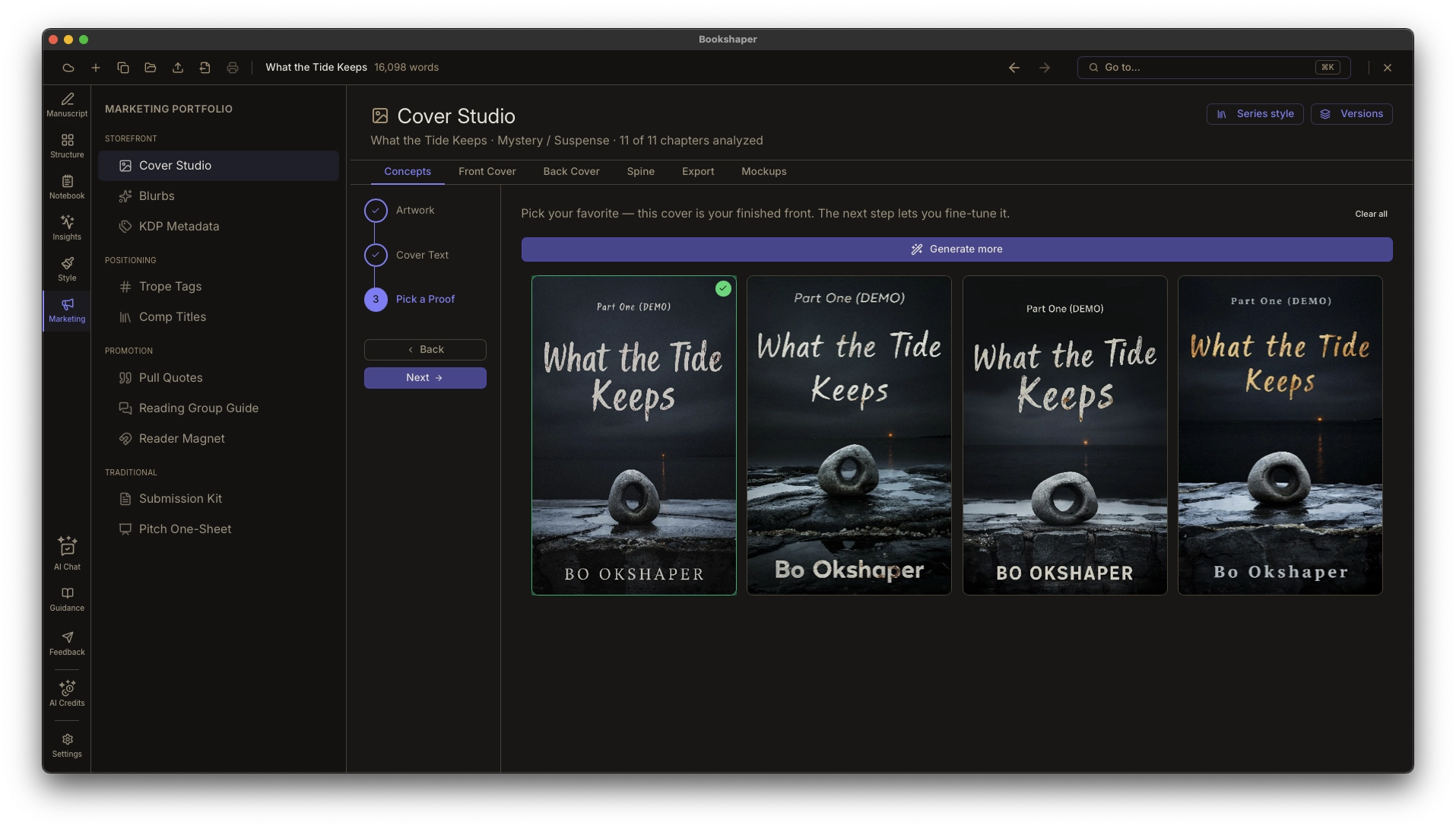
Task: Open Reading Group Guide item
Action: click(x=218, y=408)
